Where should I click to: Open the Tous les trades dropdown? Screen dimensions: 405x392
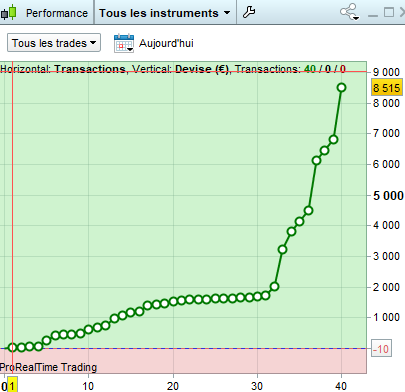click(x=54, y=43)
